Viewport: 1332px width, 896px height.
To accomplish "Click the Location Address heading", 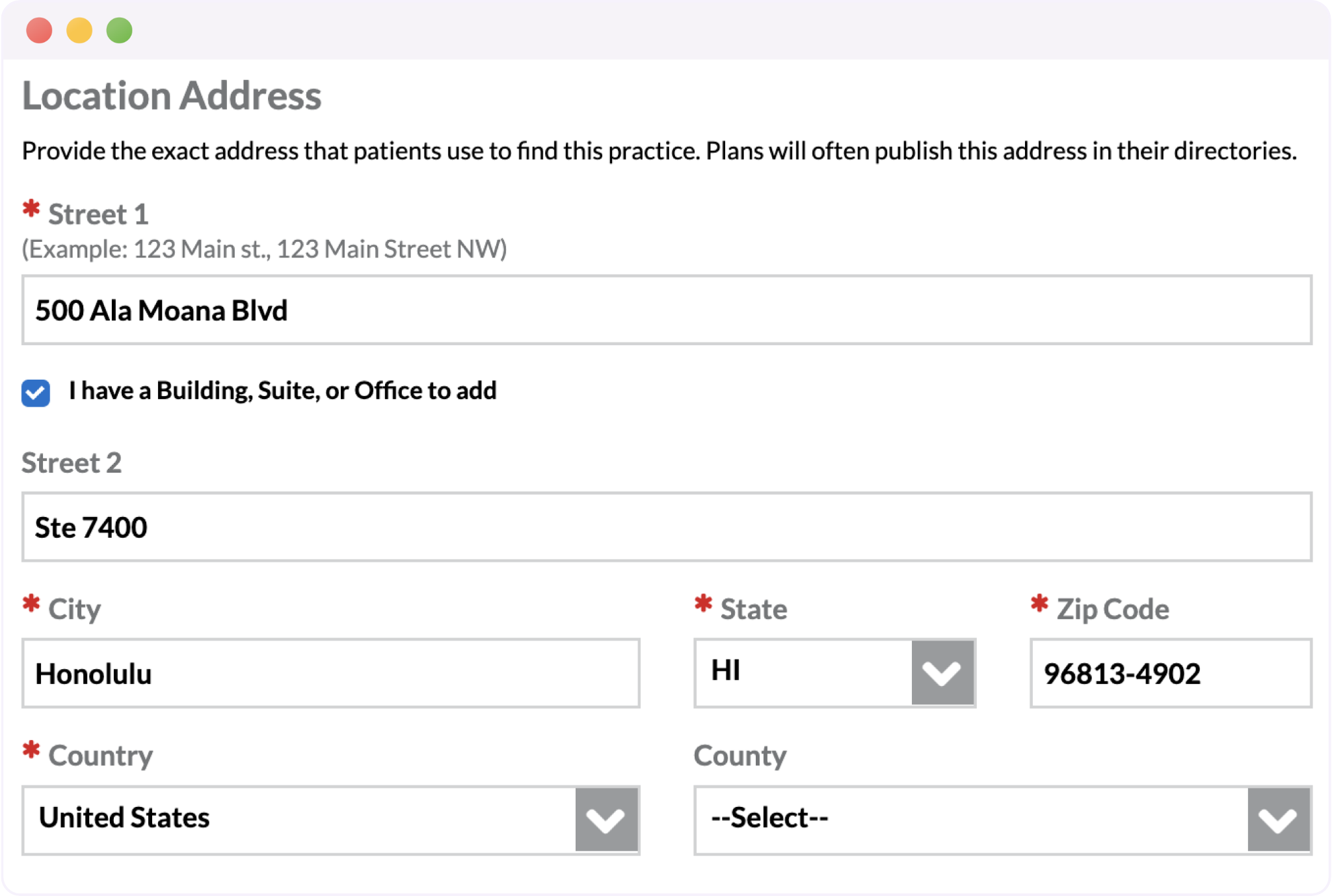I will click(x=172, y=96).
